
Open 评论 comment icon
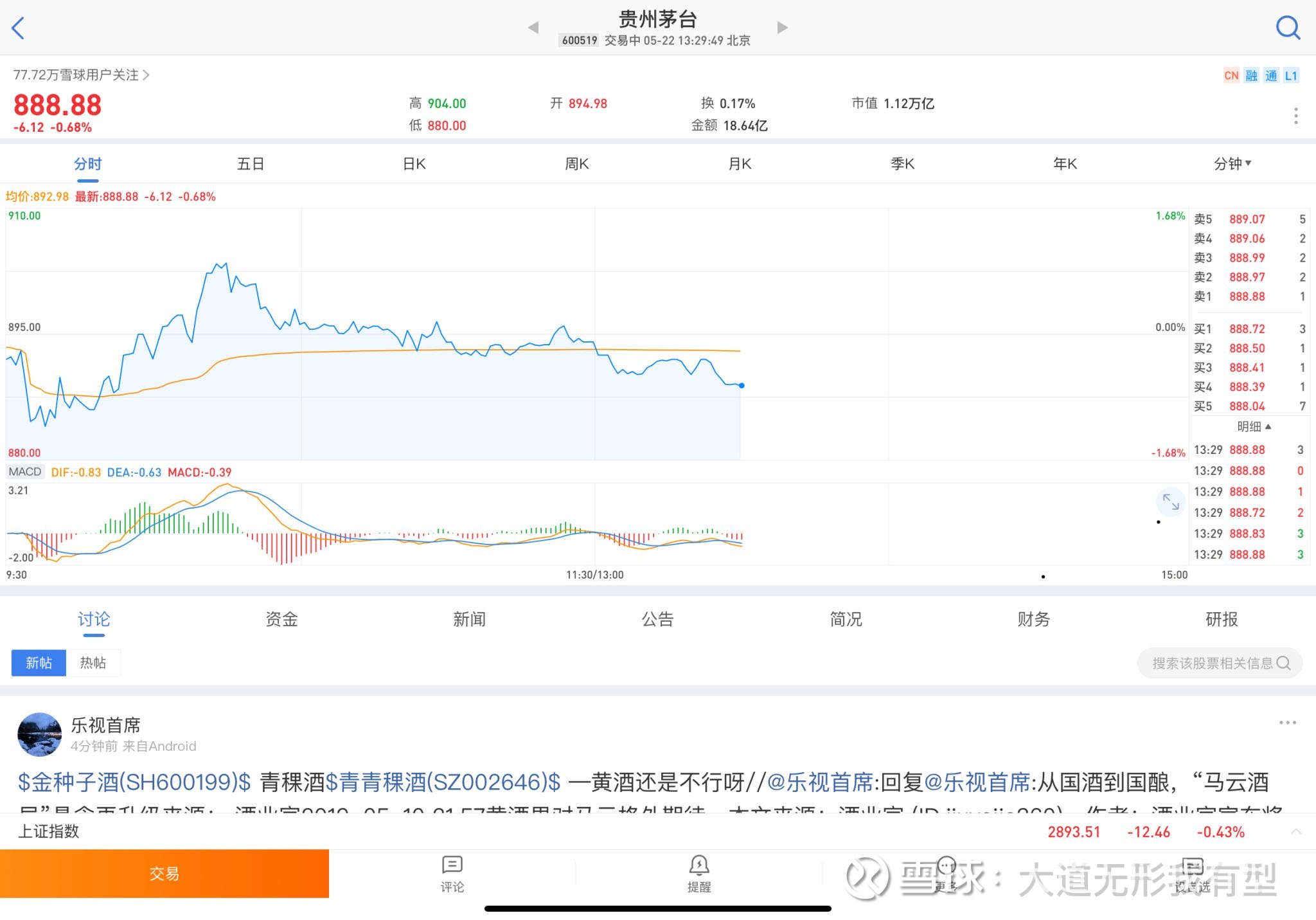click(x=452, y=874)
